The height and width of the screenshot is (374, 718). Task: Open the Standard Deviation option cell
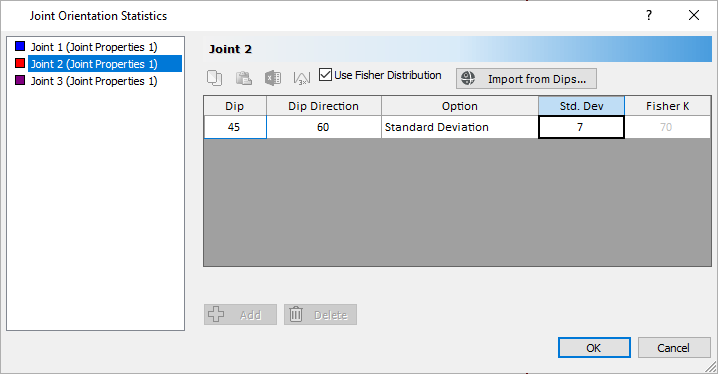coord(460,127)
